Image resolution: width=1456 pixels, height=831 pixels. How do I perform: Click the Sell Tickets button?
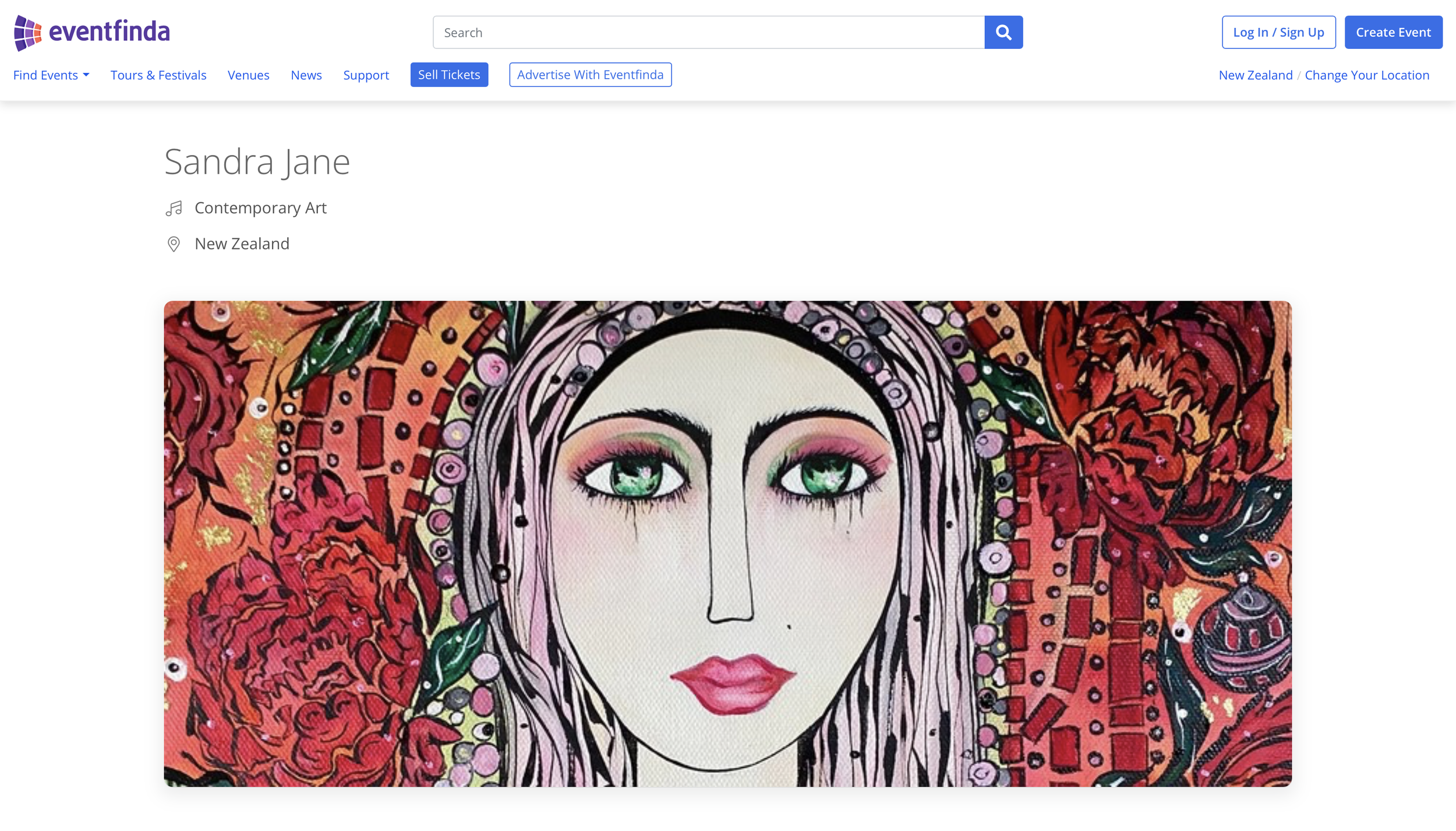pyautogui.click(x=449, y=75)
